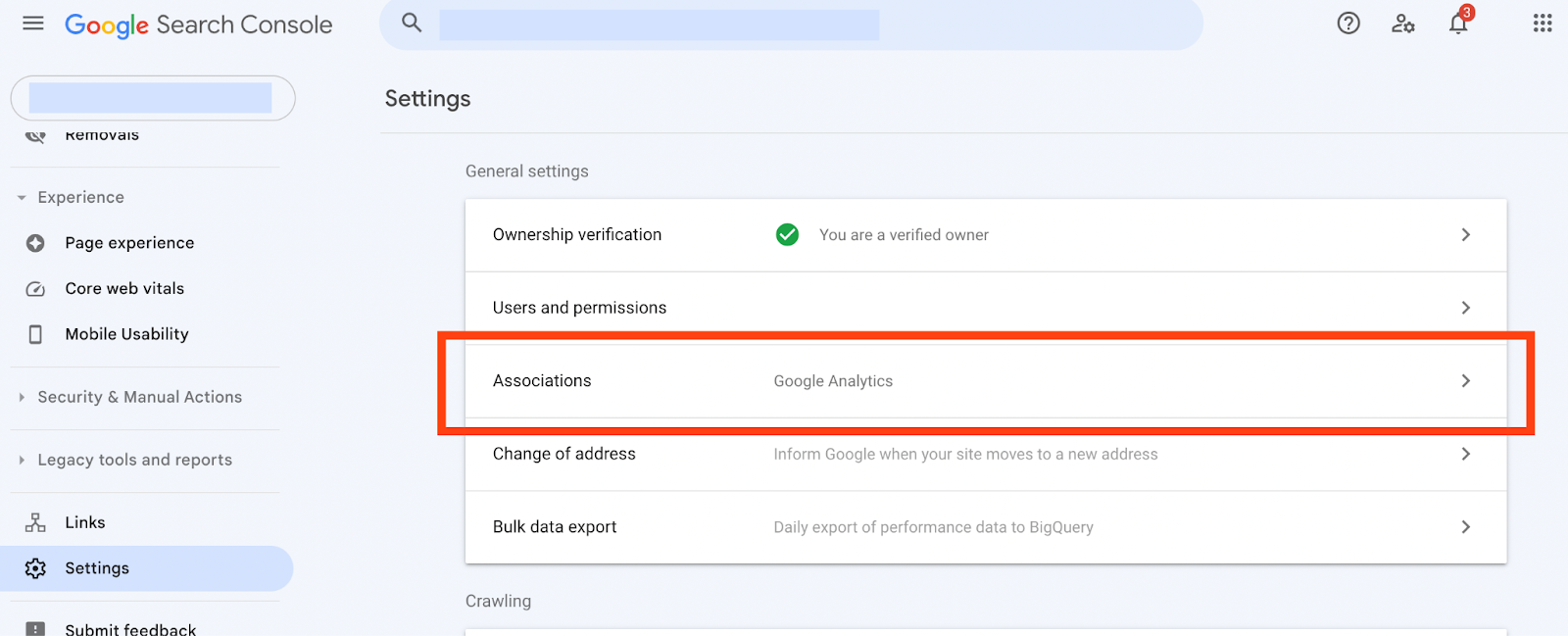The width and height of the screenshot is (1568, 636).
Task: Go to Page experience report
Action: [129, 243]
